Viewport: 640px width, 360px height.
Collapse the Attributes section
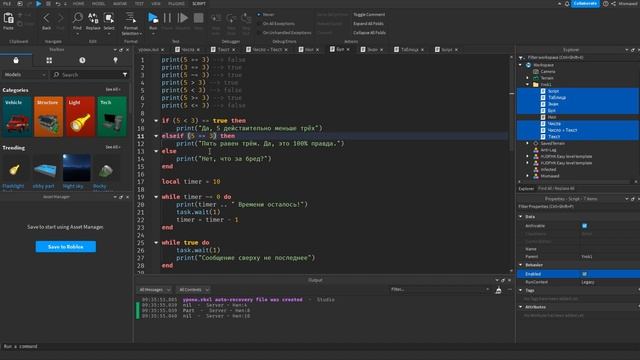(521, 307)
